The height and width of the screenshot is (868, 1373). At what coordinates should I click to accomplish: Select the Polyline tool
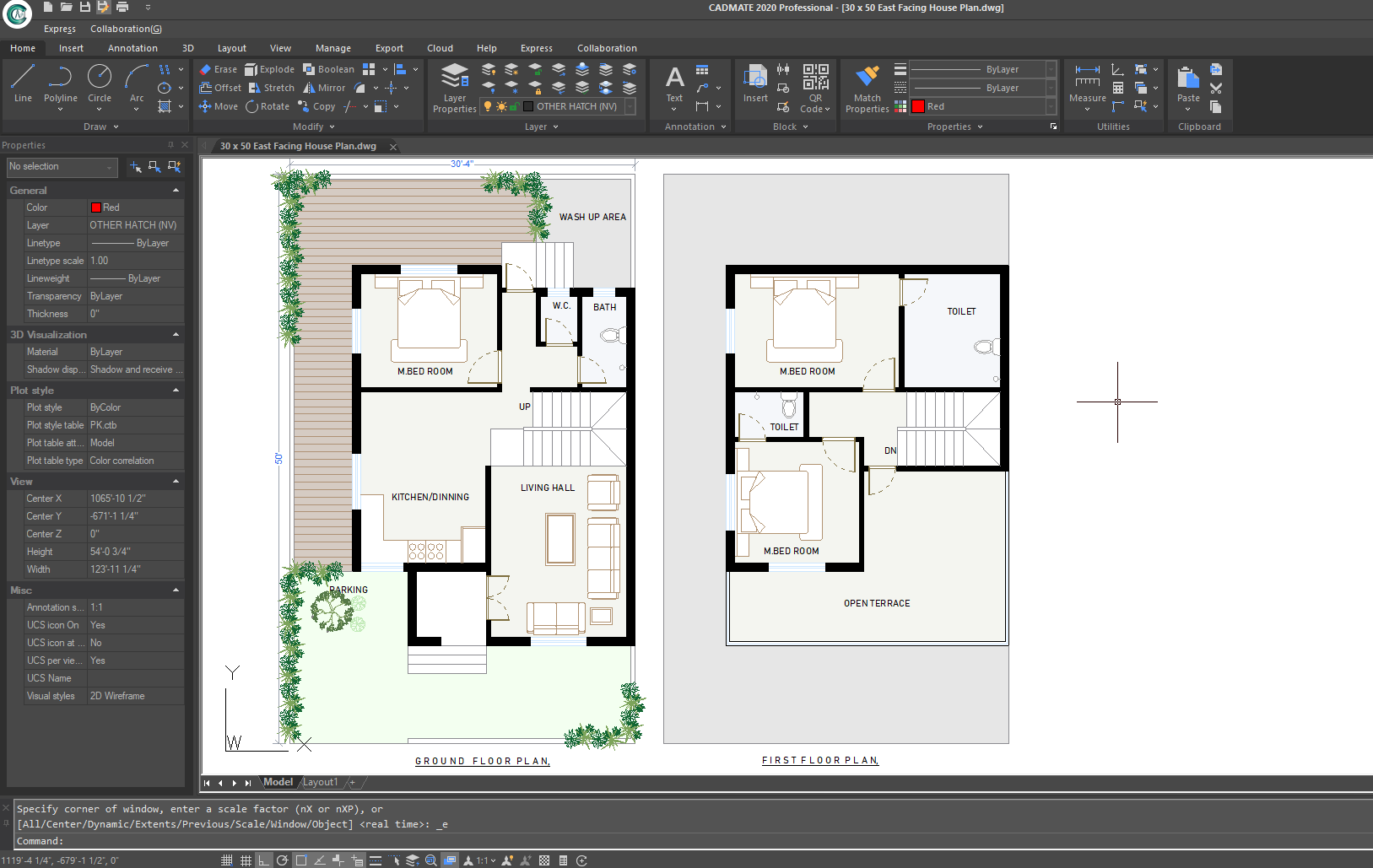(60, 84)
